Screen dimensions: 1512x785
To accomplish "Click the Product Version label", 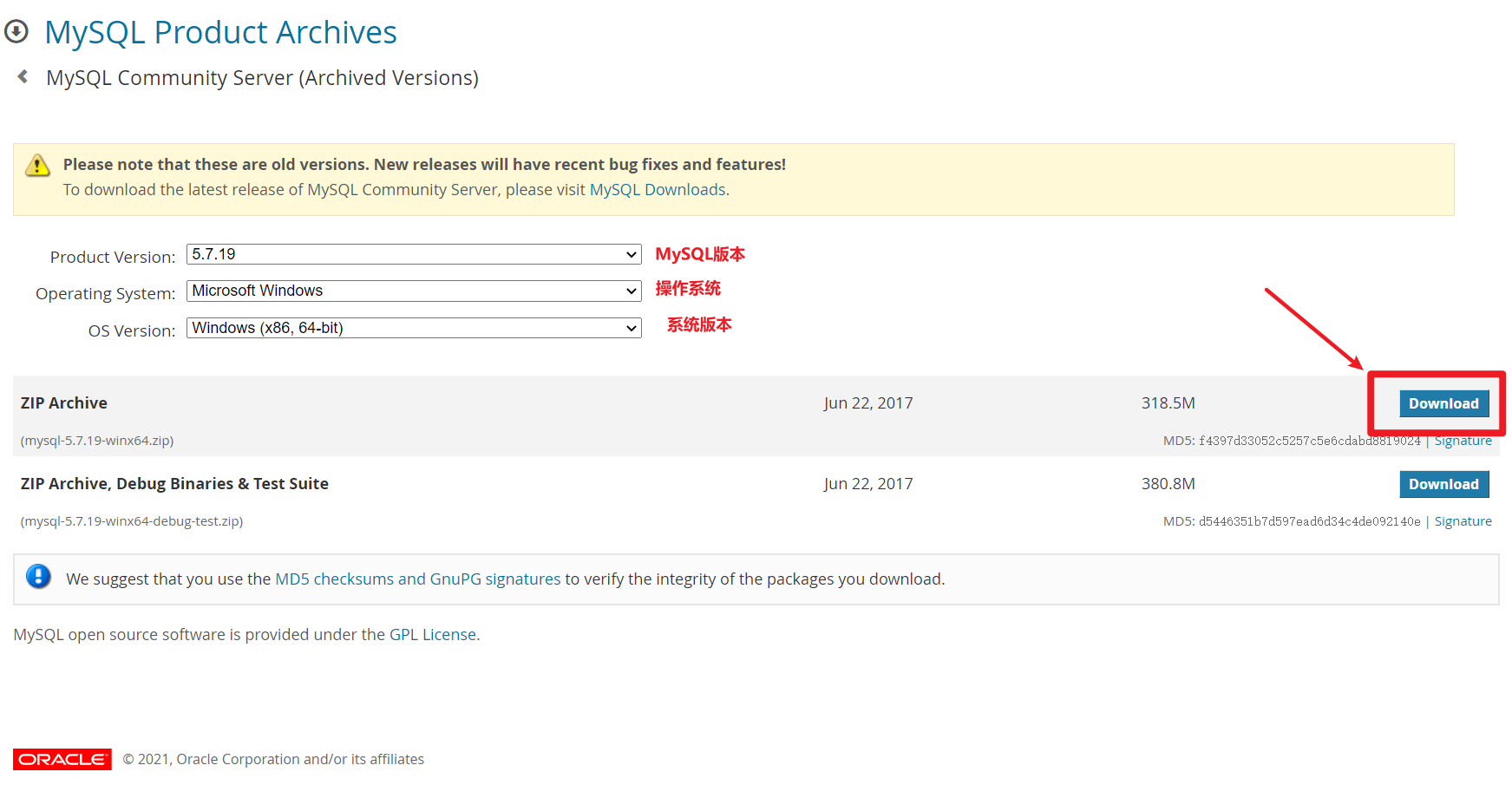I will [113, 257].
